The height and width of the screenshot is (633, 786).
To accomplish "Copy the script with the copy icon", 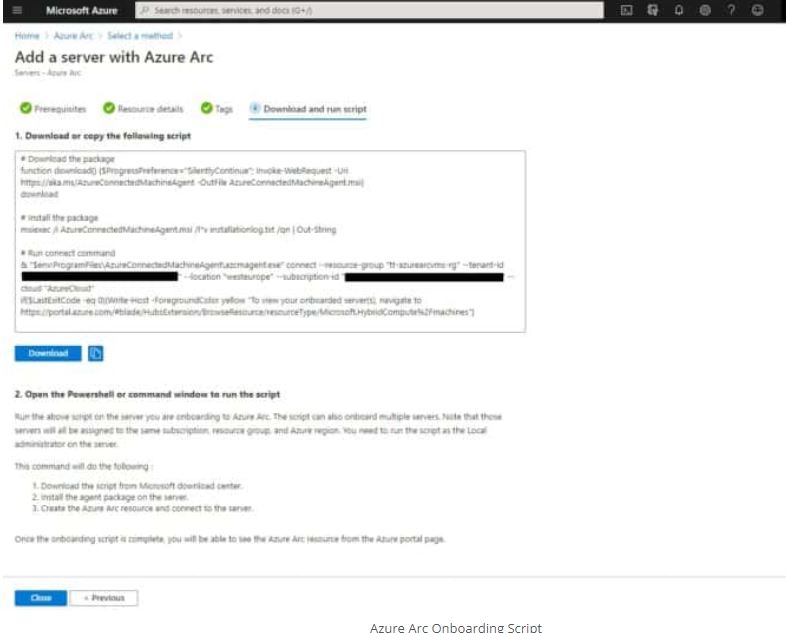I will point(96,353).
